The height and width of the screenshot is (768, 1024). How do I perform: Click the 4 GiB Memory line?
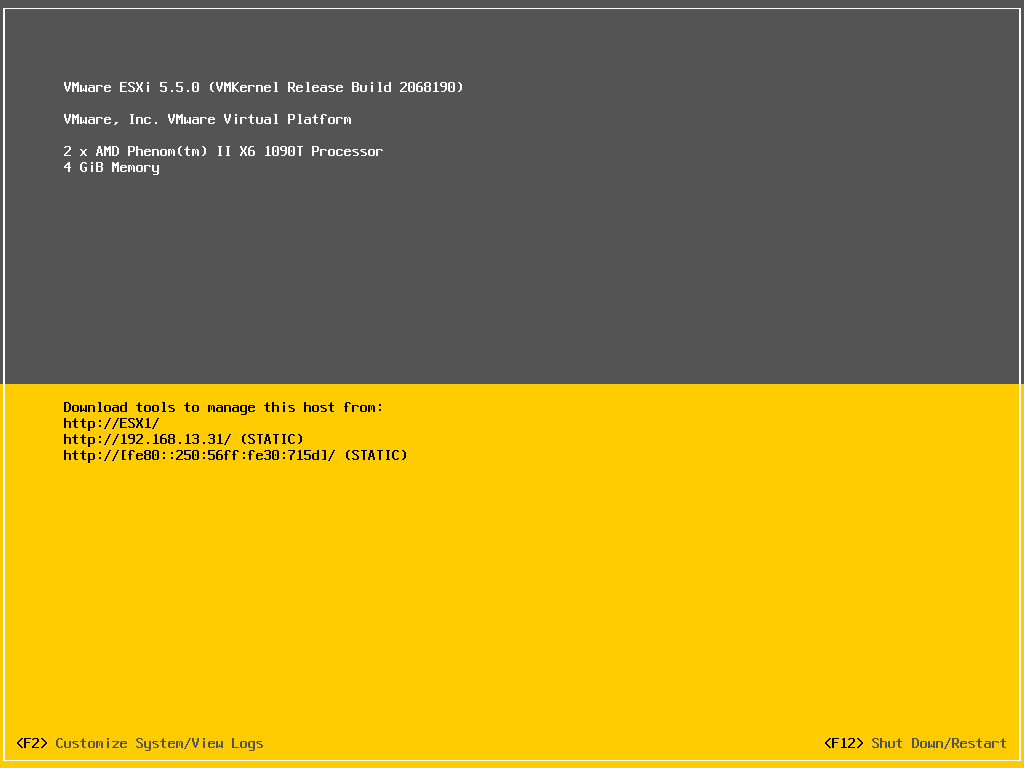coord(111,167)
